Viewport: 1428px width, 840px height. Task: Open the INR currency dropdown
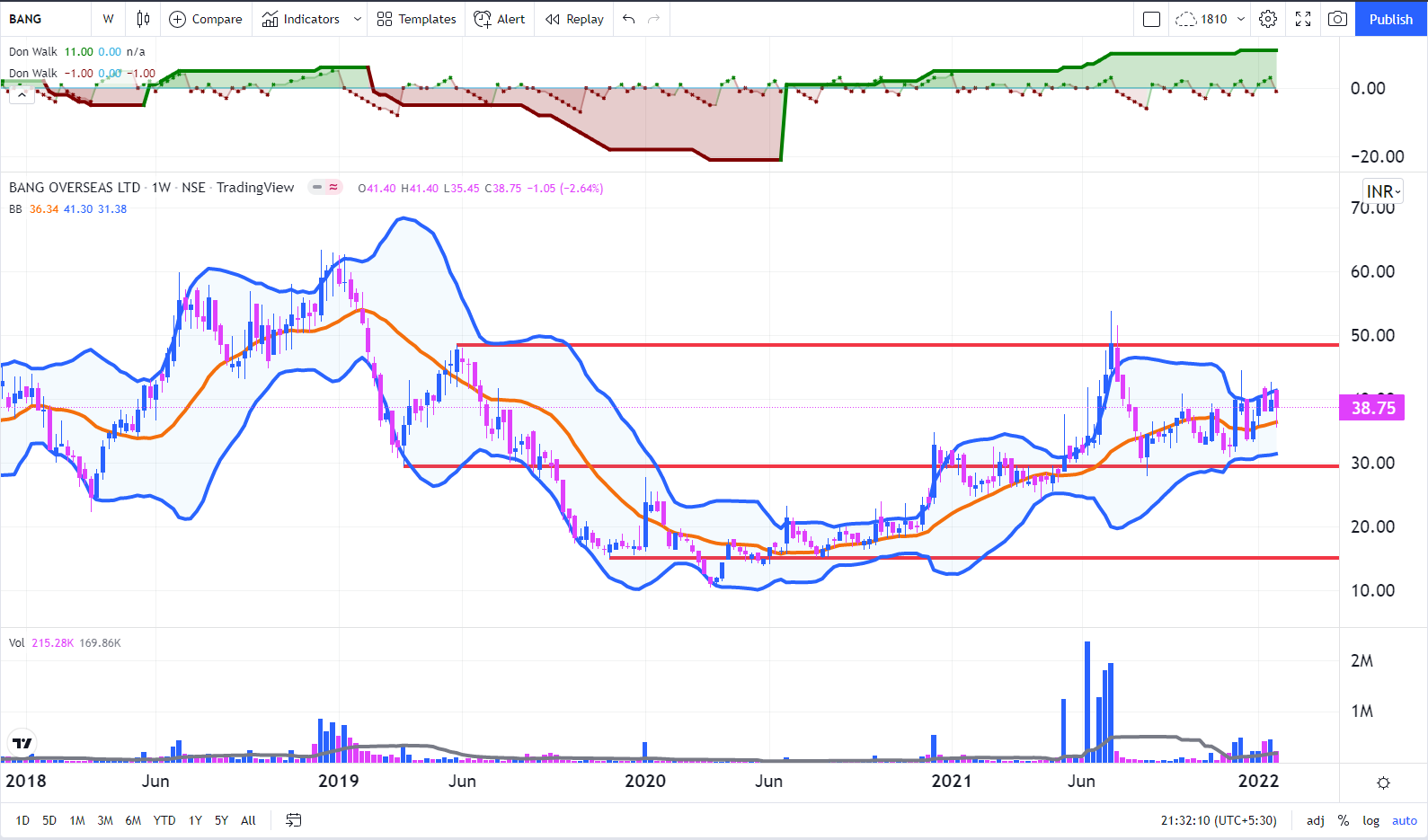click(x=1383, y=191)
